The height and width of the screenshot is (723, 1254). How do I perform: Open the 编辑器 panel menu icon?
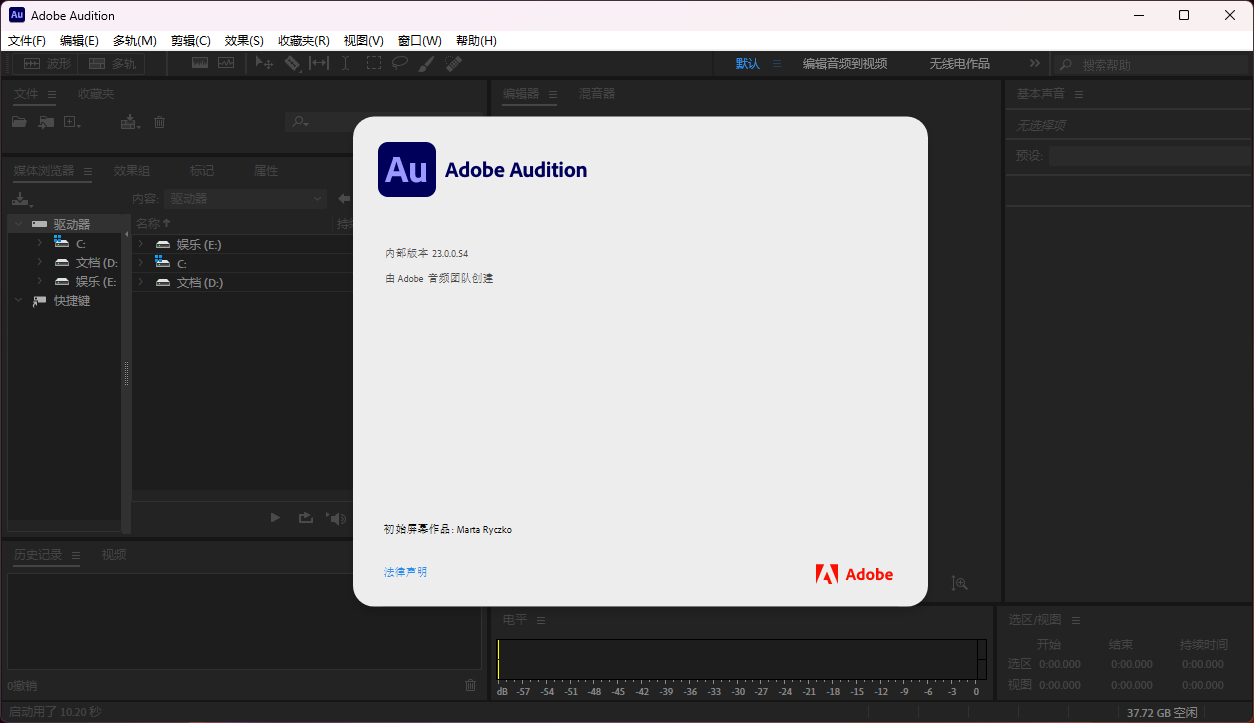553,94
